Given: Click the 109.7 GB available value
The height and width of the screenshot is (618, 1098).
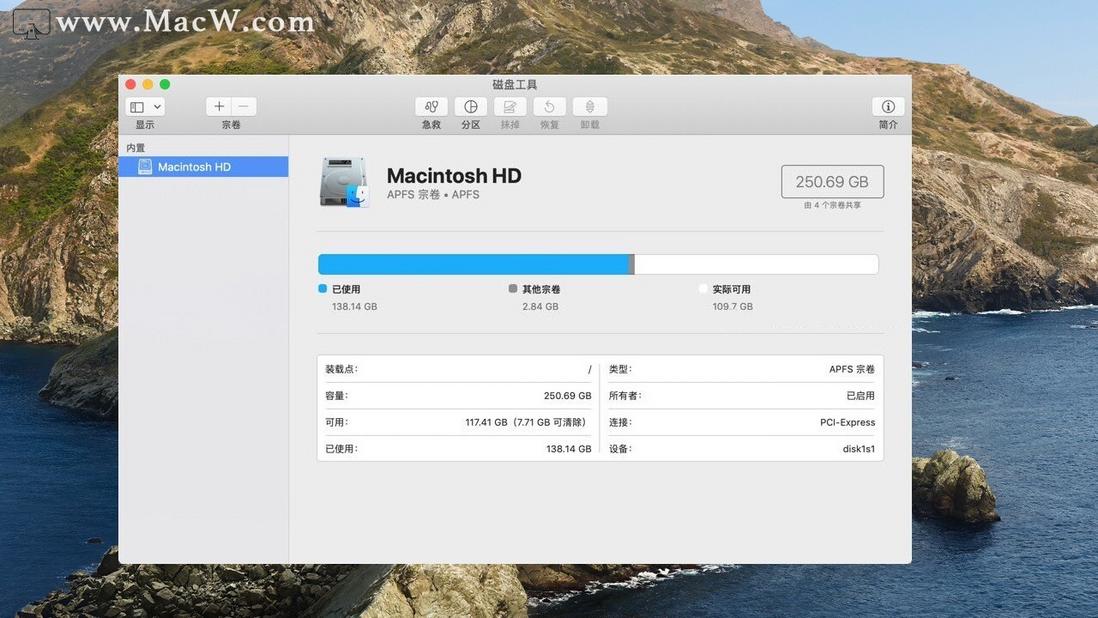Looking at the screenshot, I should click(x=732, y=307).
